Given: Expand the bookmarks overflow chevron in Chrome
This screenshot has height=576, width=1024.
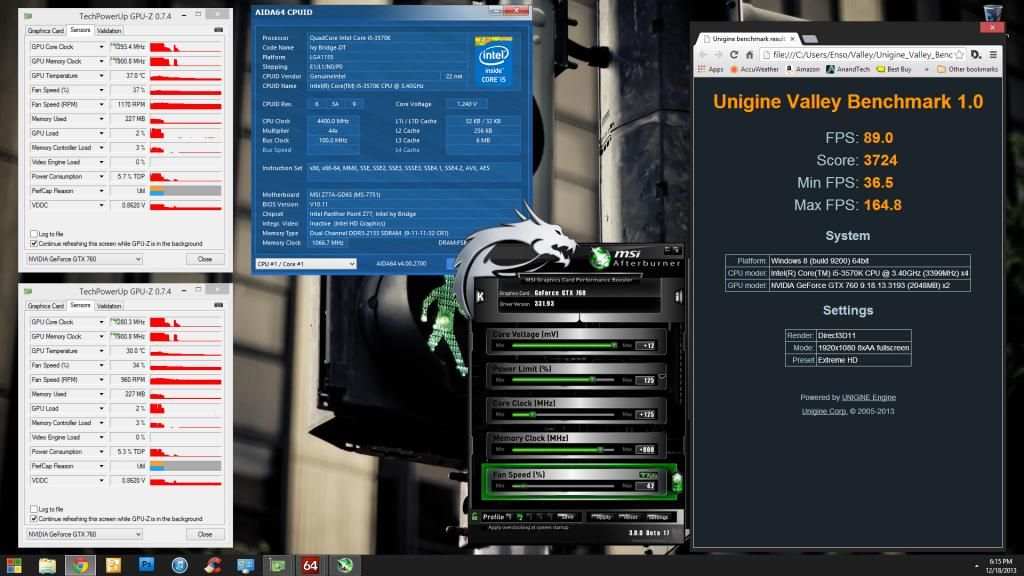Looking at the screenshot, I should click(x=926, y=69).
